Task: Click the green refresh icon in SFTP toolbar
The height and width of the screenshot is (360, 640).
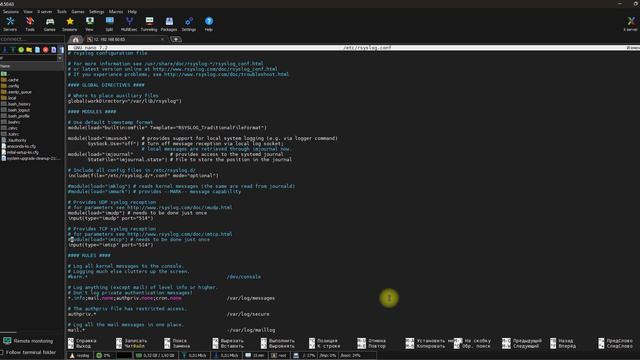Action: tap(21, 50)
